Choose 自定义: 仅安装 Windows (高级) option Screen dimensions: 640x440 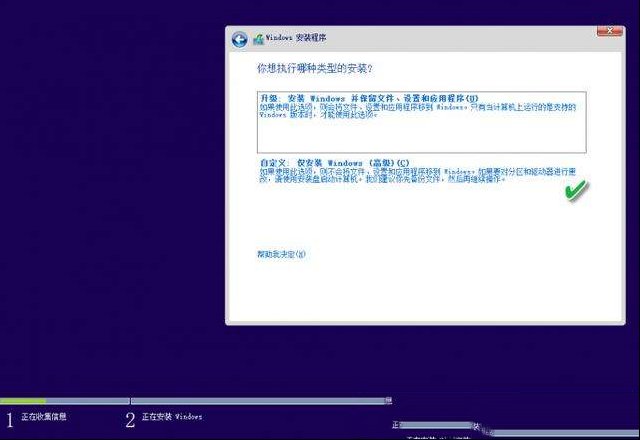tap(418, 171)
